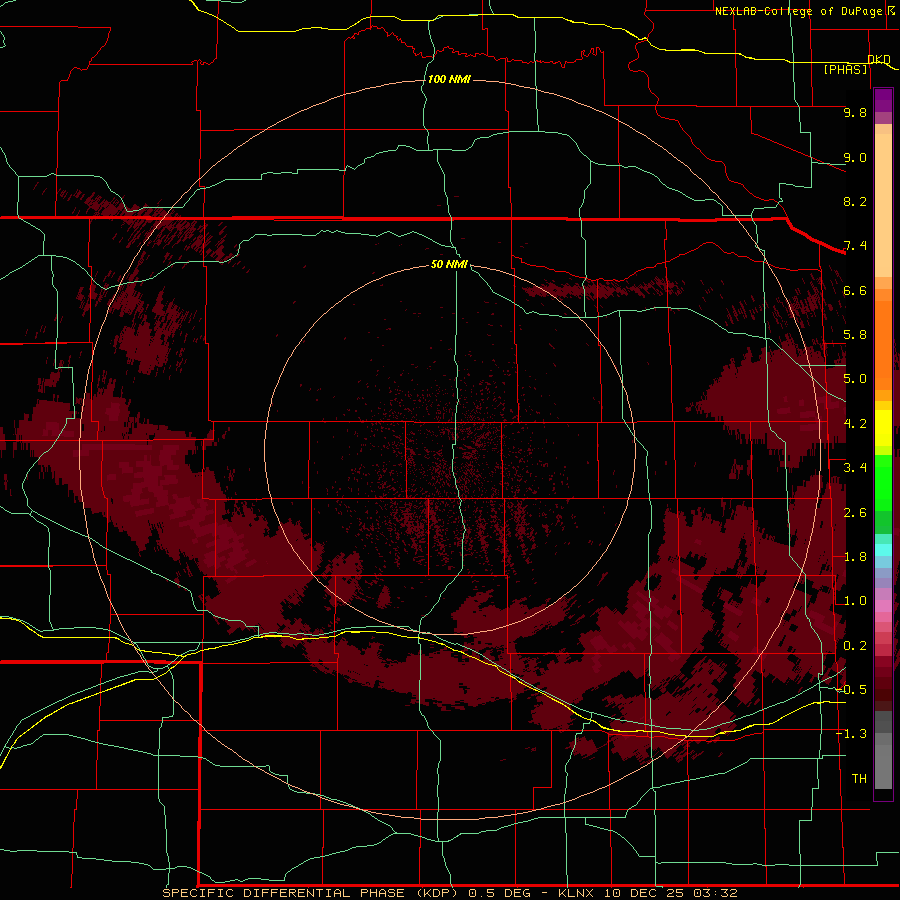Screen dimensions: 900x900
Task: Click the 8.2 value on the color scale
Action: click(x=855, y=201)
